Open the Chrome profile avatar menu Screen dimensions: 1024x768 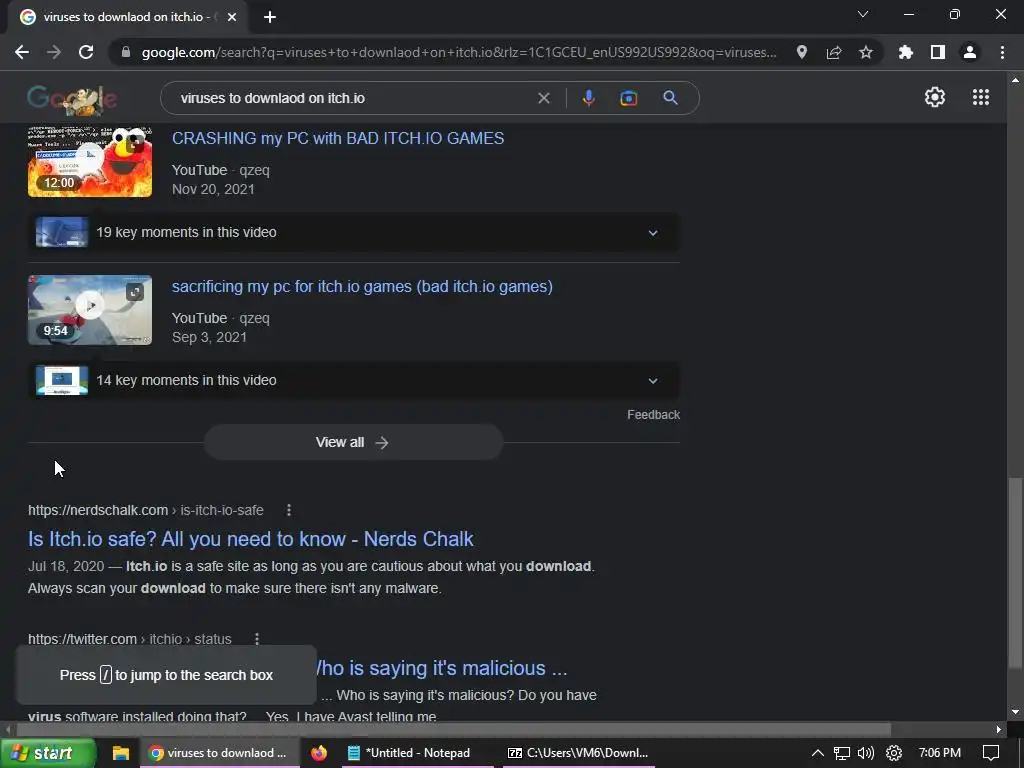(x=970, y=52)
